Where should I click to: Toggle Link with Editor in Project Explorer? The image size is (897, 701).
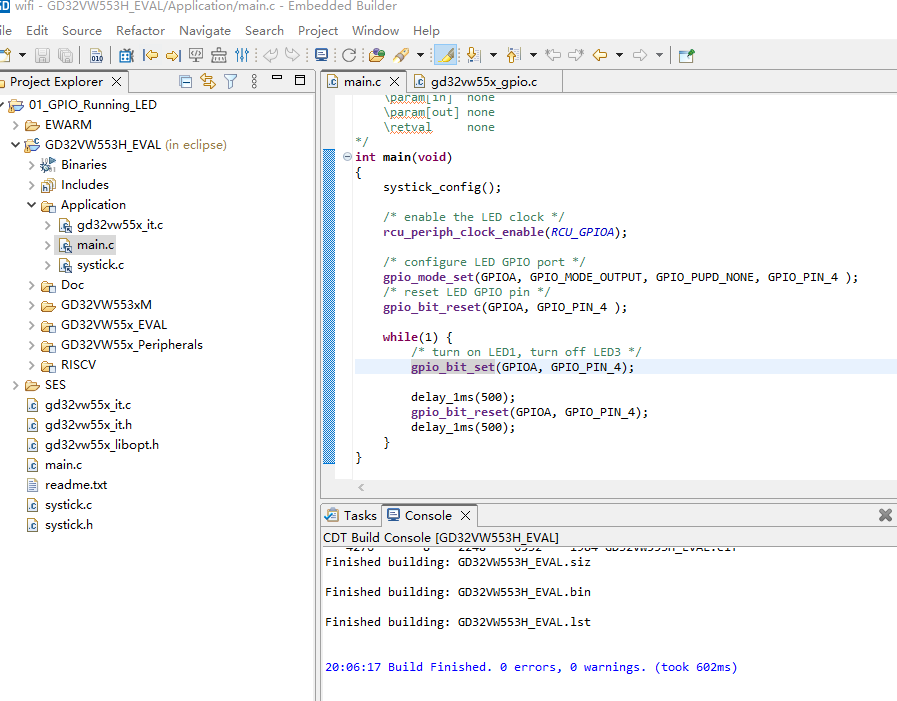click(x=208, y=82)
